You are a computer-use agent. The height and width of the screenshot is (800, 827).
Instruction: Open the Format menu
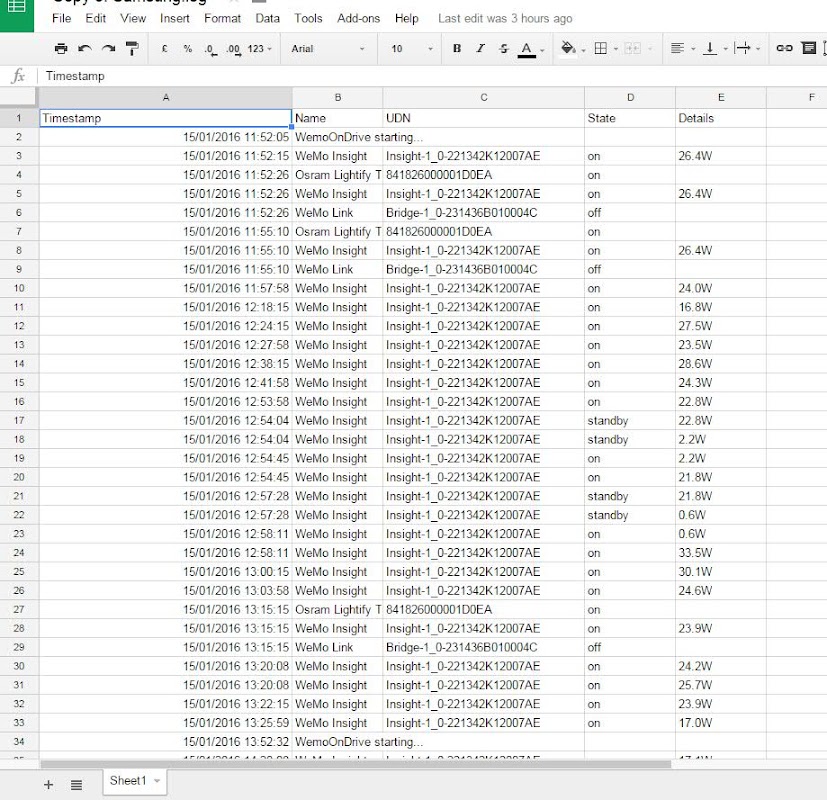223,18
